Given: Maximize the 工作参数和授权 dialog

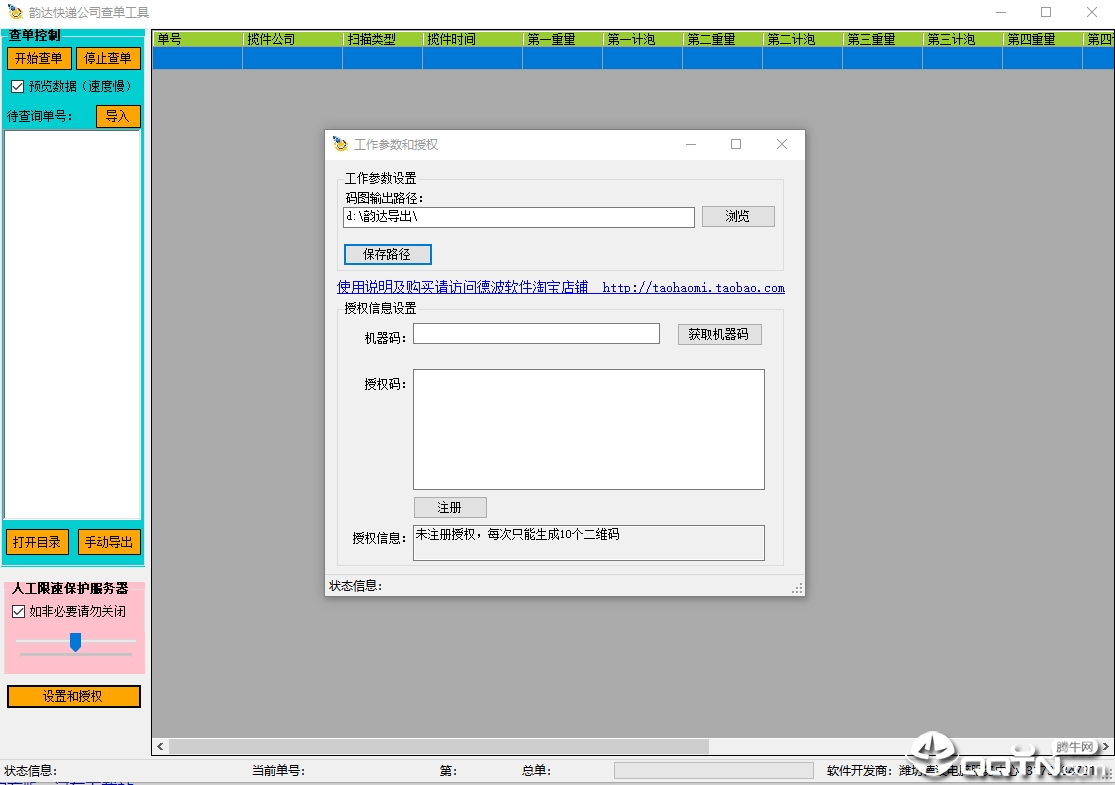Looking at the screenshot, I should pyautogui.click(x=736, y=144).
